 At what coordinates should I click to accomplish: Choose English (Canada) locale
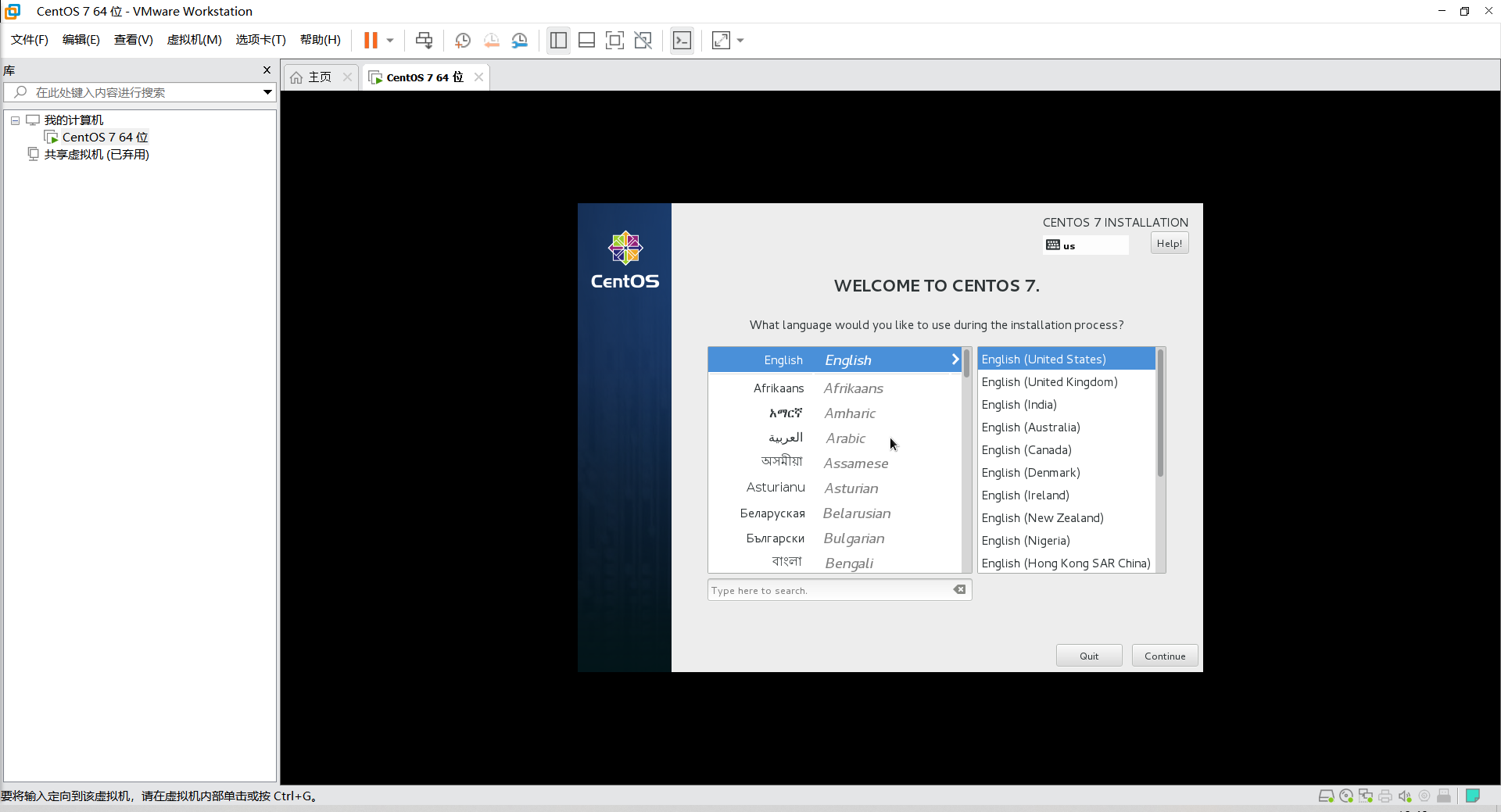(1066, 450)
